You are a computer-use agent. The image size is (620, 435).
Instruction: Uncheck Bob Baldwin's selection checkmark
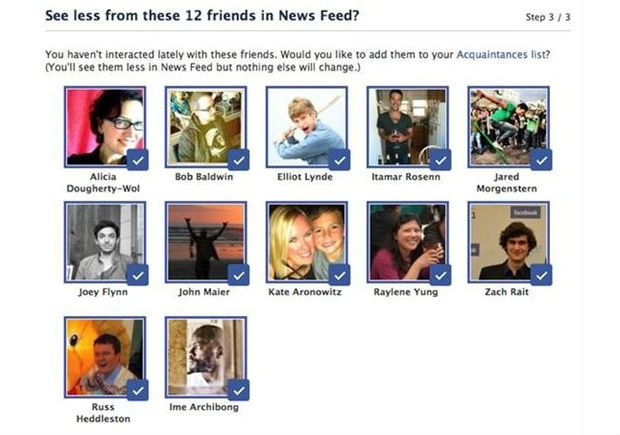[x=238, y=160]
